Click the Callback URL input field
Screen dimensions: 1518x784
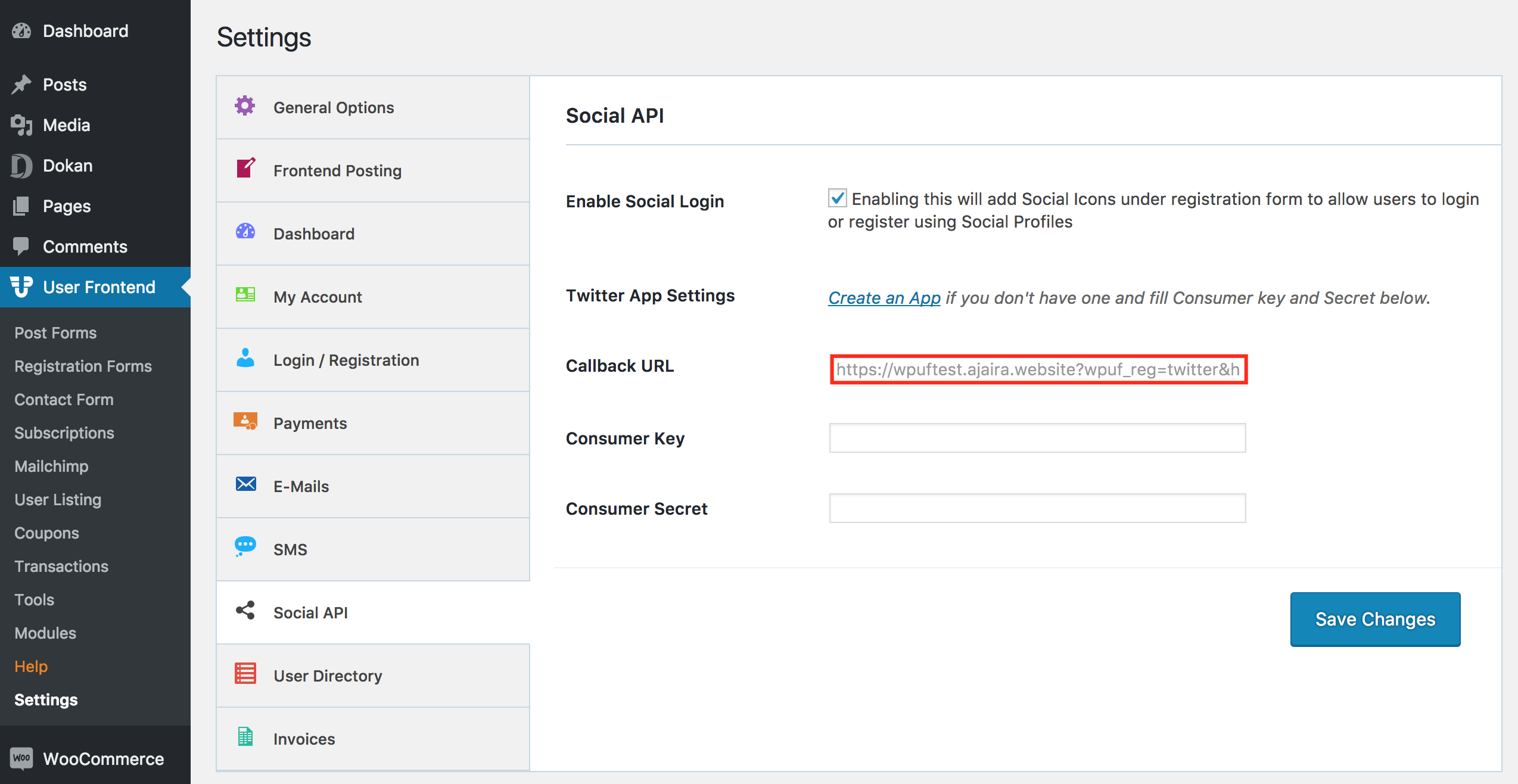(1038, 369)
